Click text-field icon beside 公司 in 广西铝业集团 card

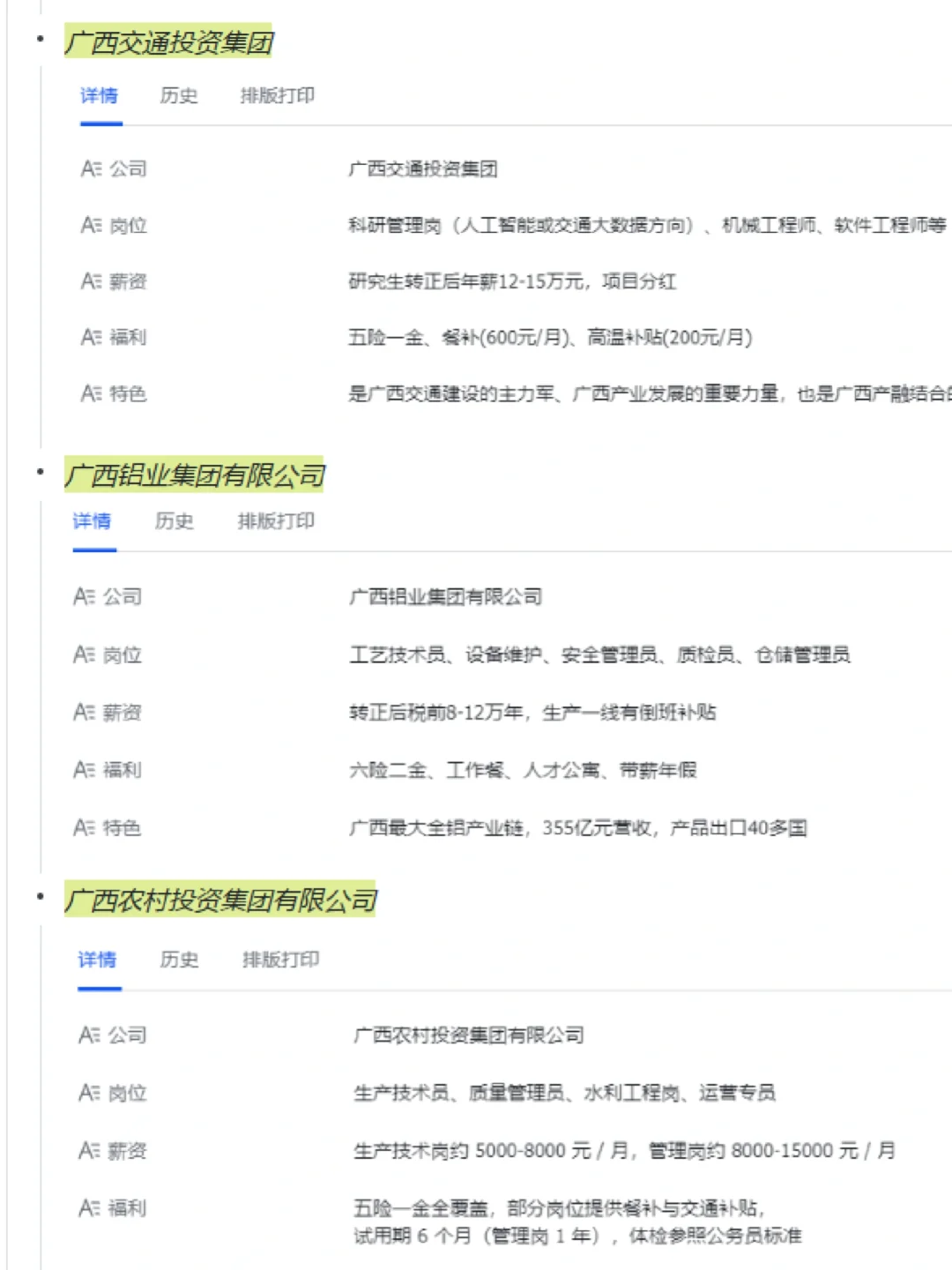[x=85, y=597]
